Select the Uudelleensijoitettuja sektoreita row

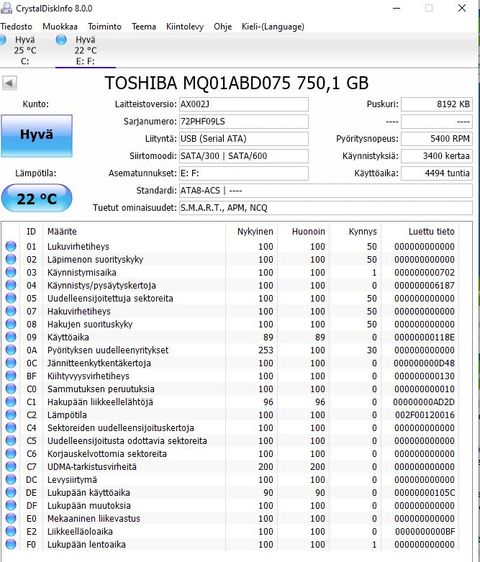click(x=230, y=298)
